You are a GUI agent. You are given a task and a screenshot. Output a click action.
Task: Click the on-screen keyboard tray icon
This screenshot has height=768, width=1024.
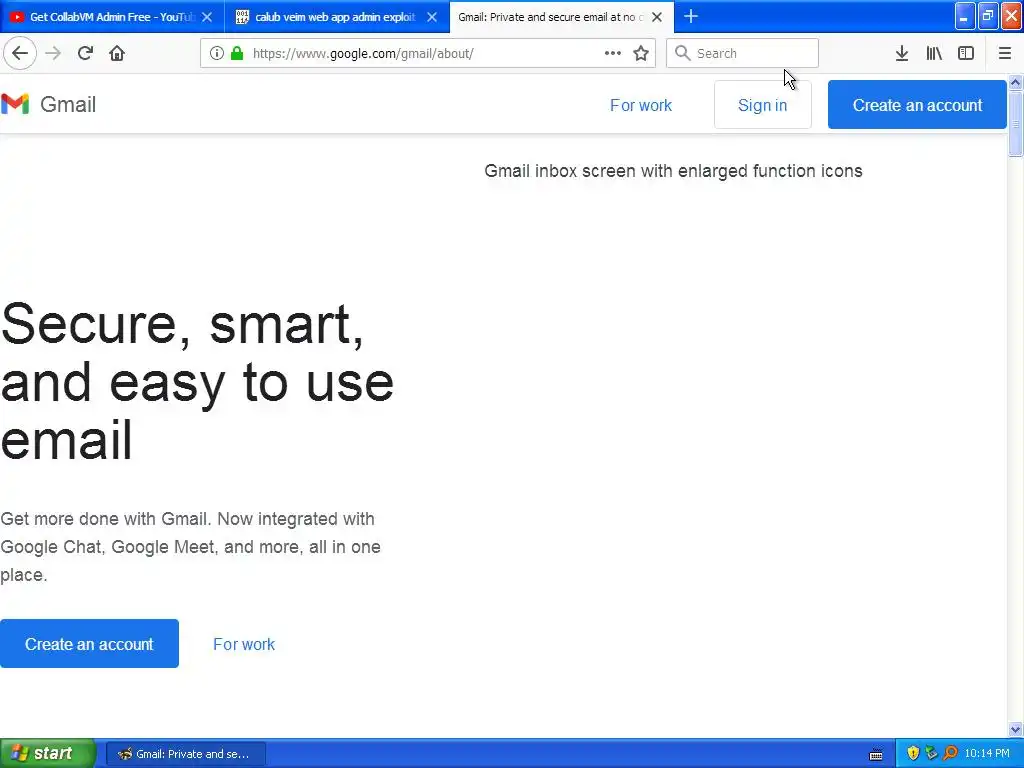(x=876, y=754)
